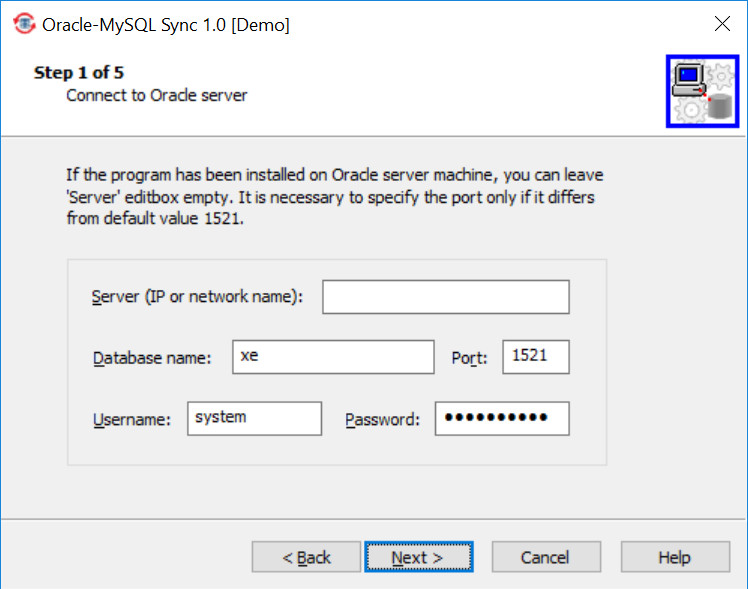Select the Port field showing 1521
Screen dimensions: 748x589
point(536,357)
